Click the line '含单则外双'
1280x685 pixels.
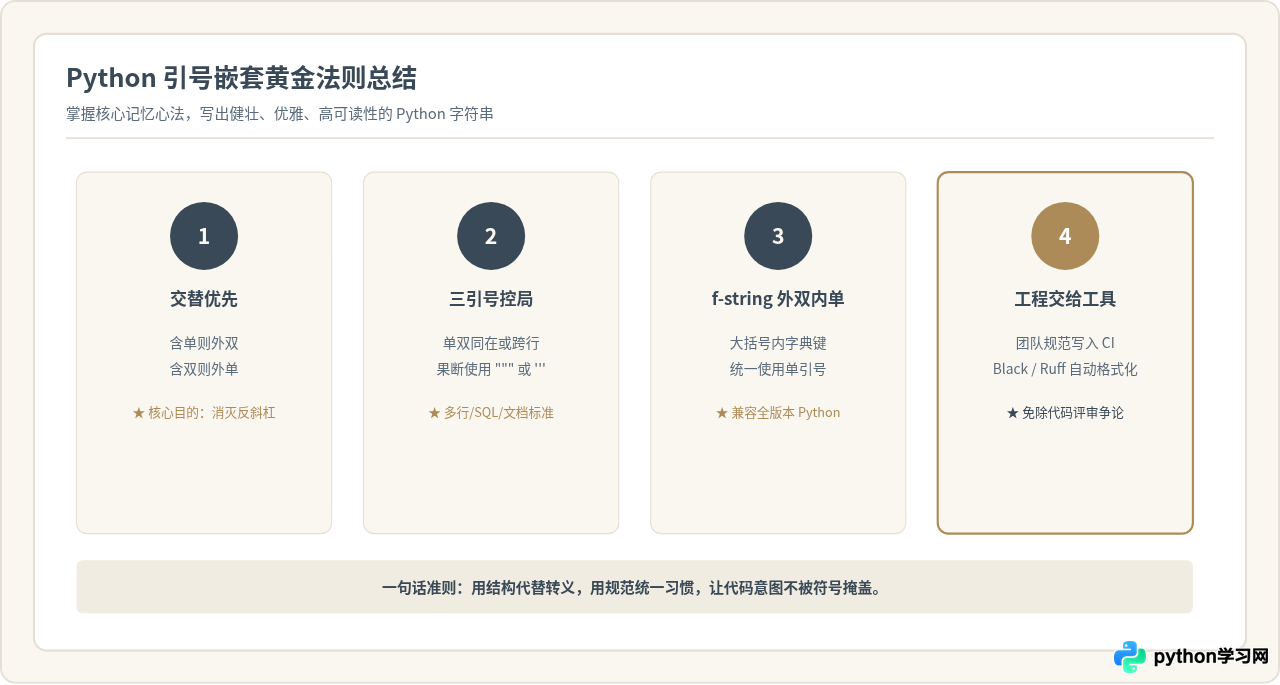pyautogui.click(x=204, y=343)
